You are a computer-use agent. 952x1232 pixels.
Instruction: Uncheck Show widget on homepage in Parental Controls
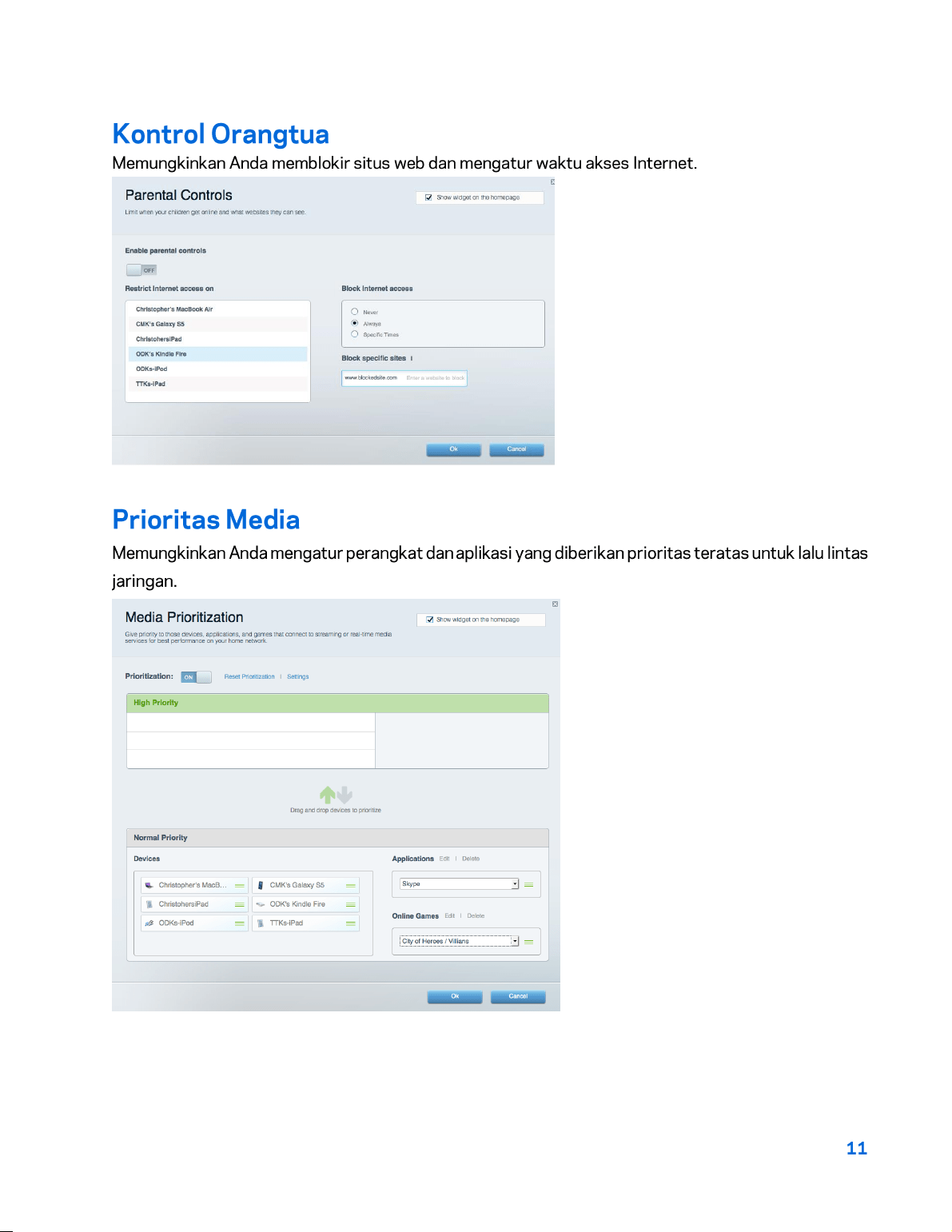click(428, 197)
